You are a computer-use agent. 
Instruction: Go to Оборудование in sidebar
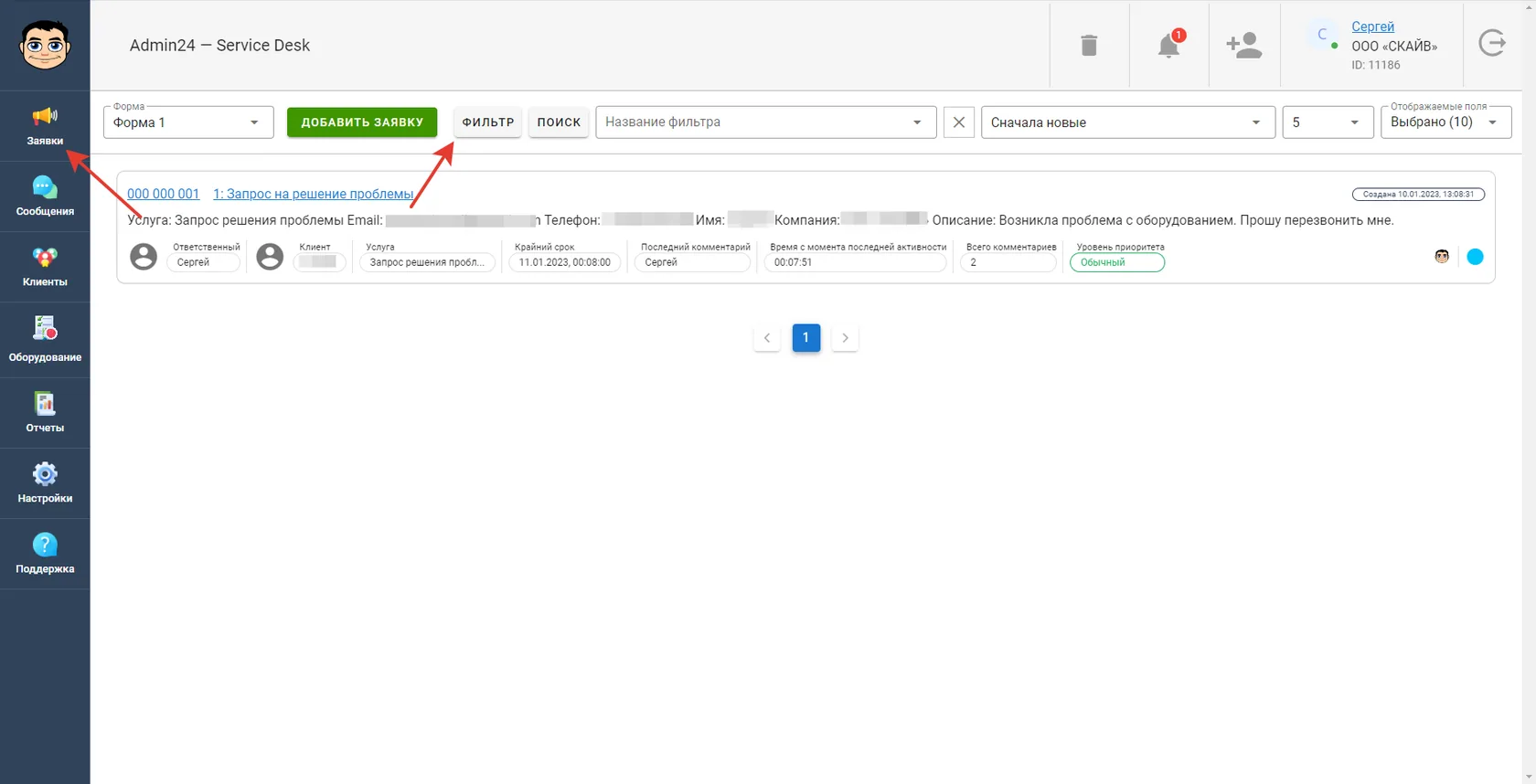[x=45, y=339]
